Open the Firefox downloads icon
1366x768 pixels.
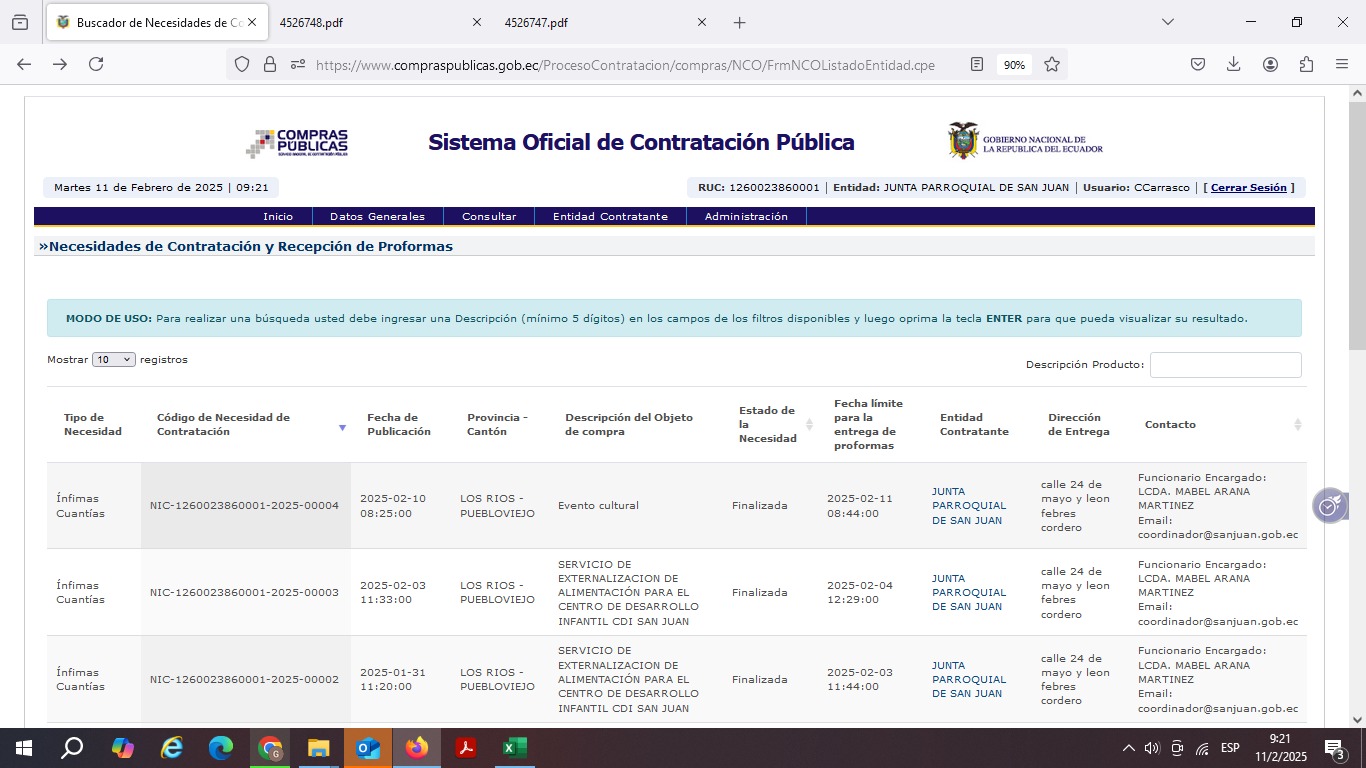click(x=1233, y=64)
